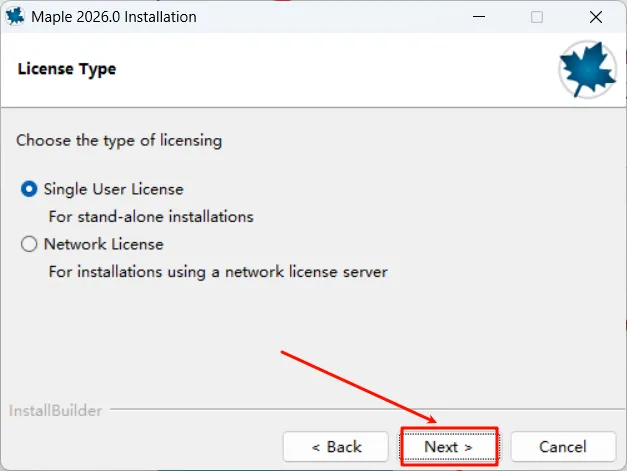Click the large Maple logo in header
This screenshot has height=471, width=627.
pos(587,70)
